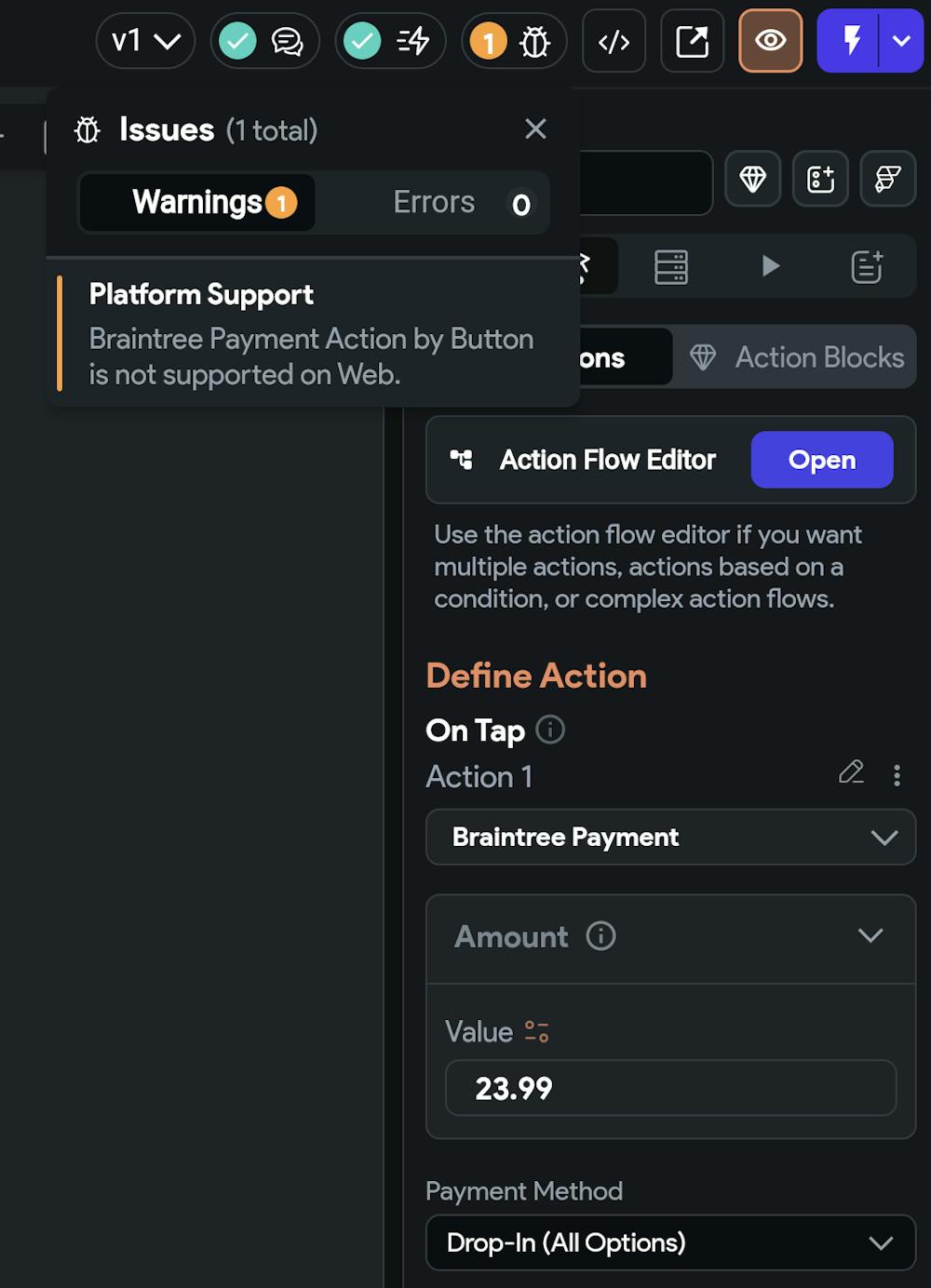Switch to the Warnings tab
The image size is (931, 1288).
pyautogui.click(x=197, y=202)
